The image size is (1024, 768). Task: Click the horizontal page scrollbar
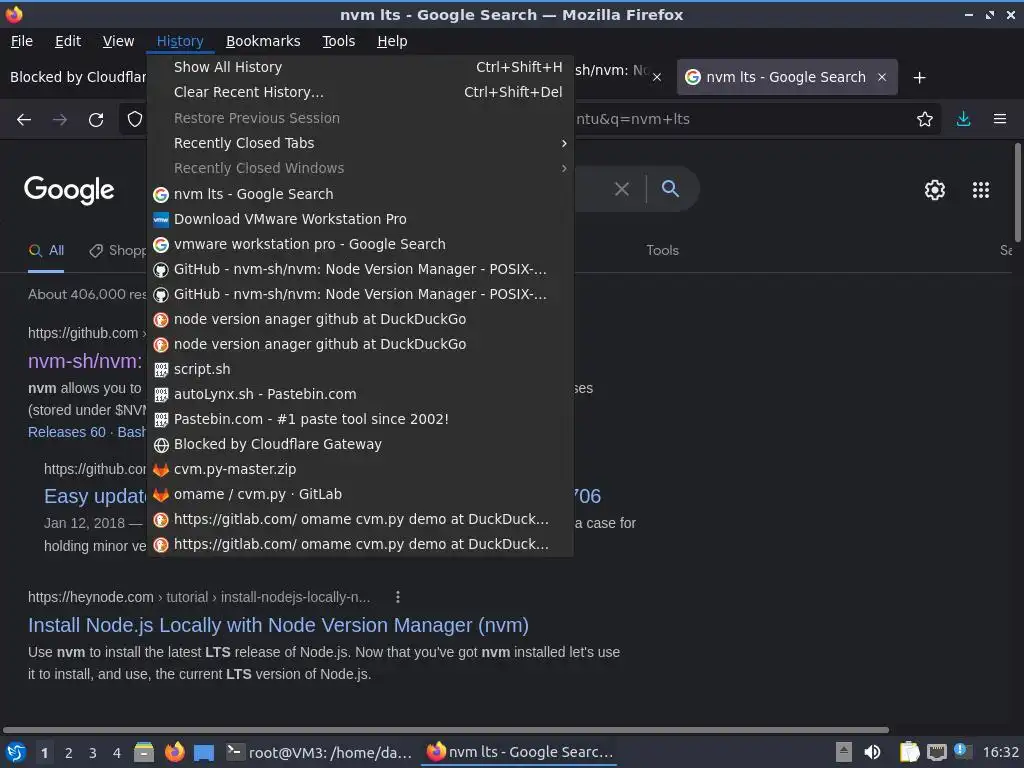(x=445, y=729)
